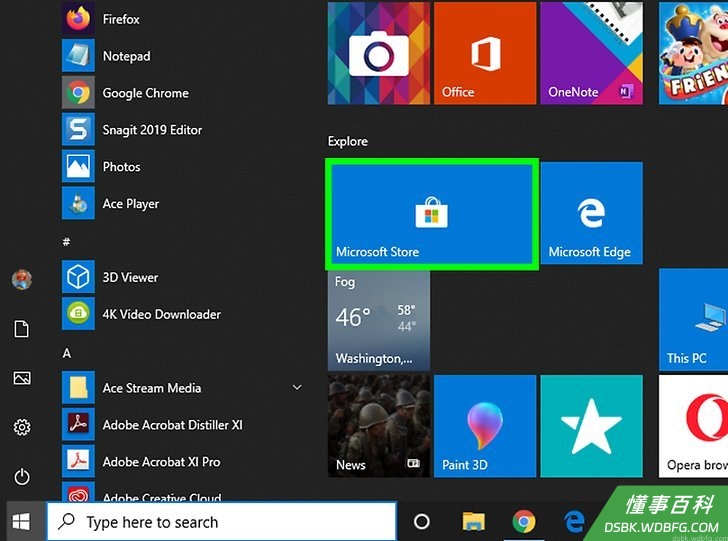Open File Explorer from the taskbar
Screen dimensions: 728x541
coord(473,521)
